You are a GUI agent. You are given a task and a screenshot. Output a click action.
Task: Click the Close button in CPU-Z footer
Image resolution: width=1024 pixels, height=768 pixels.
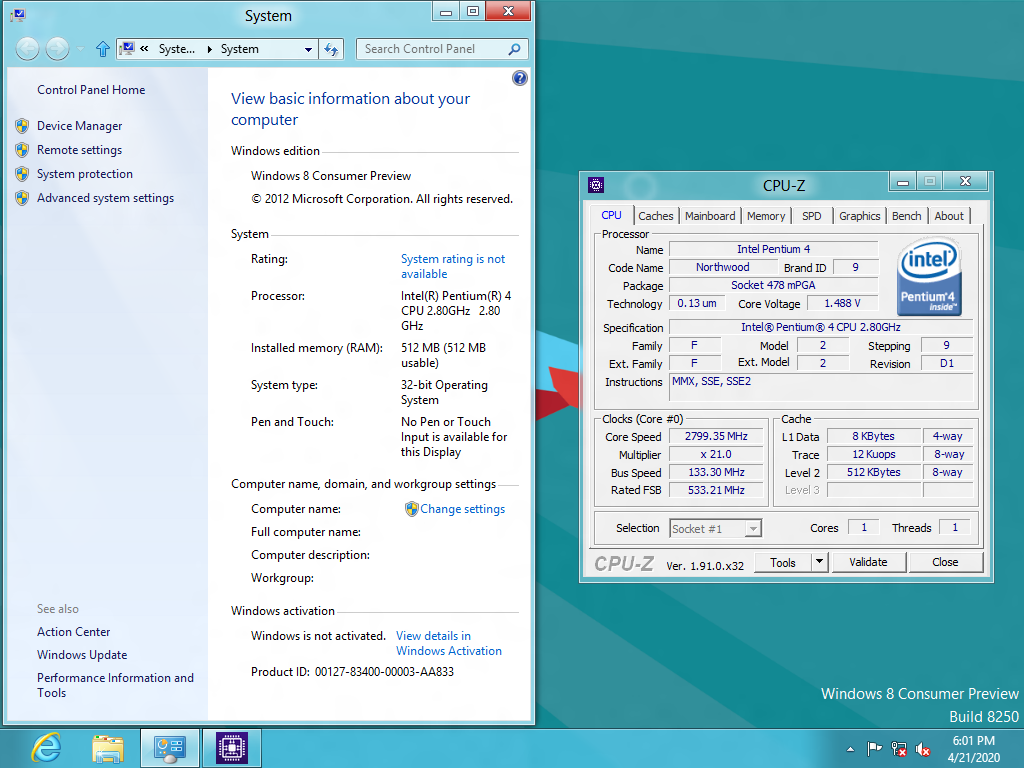click(x=945, y=562)
